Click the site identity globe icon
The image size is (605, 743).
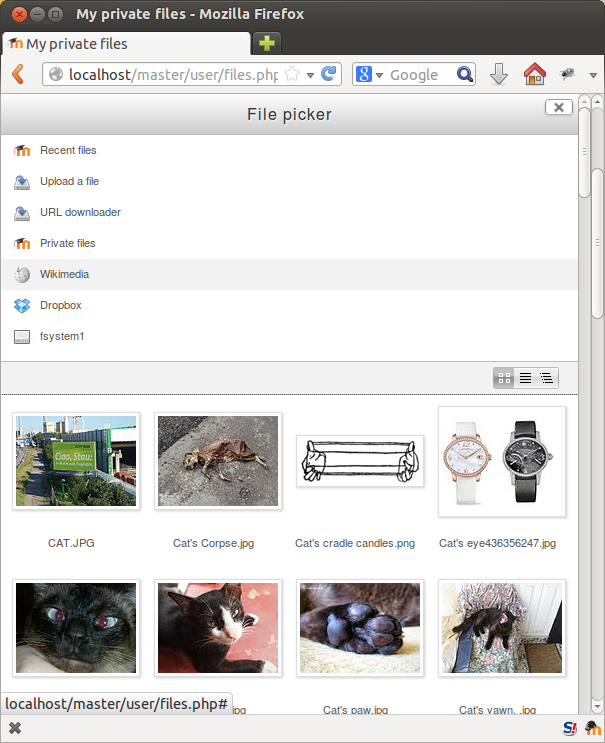55,74
